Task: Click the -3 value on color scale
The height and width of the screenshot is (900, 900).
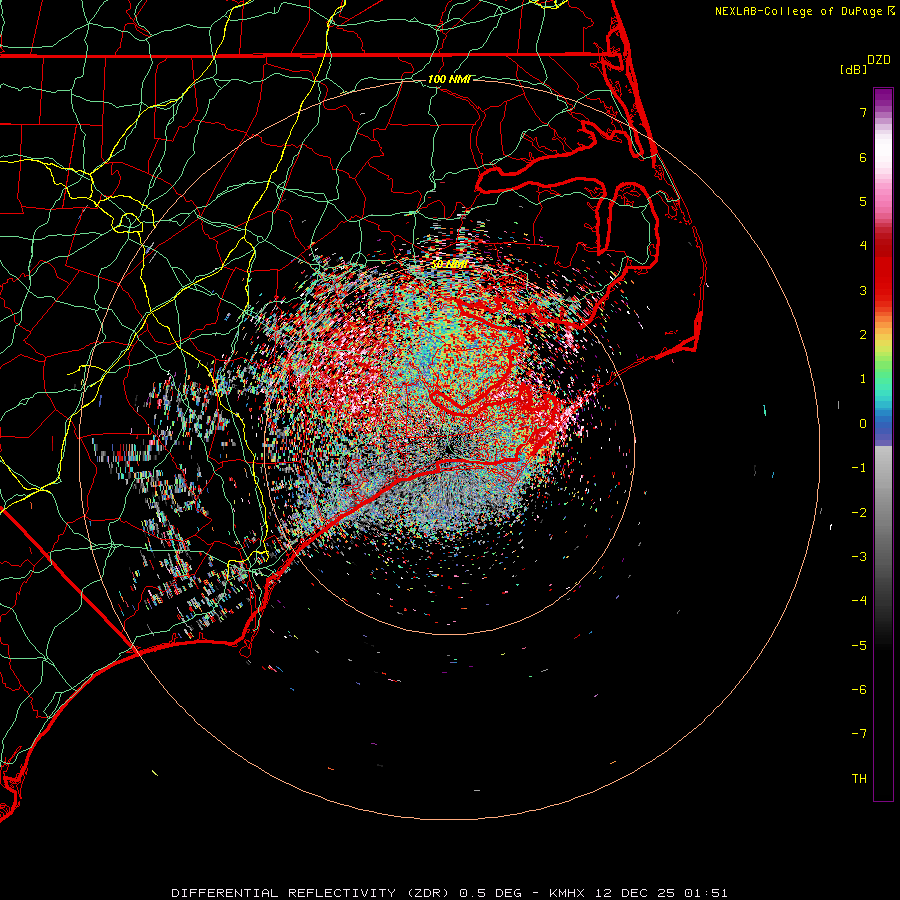Action: (859, 557)
